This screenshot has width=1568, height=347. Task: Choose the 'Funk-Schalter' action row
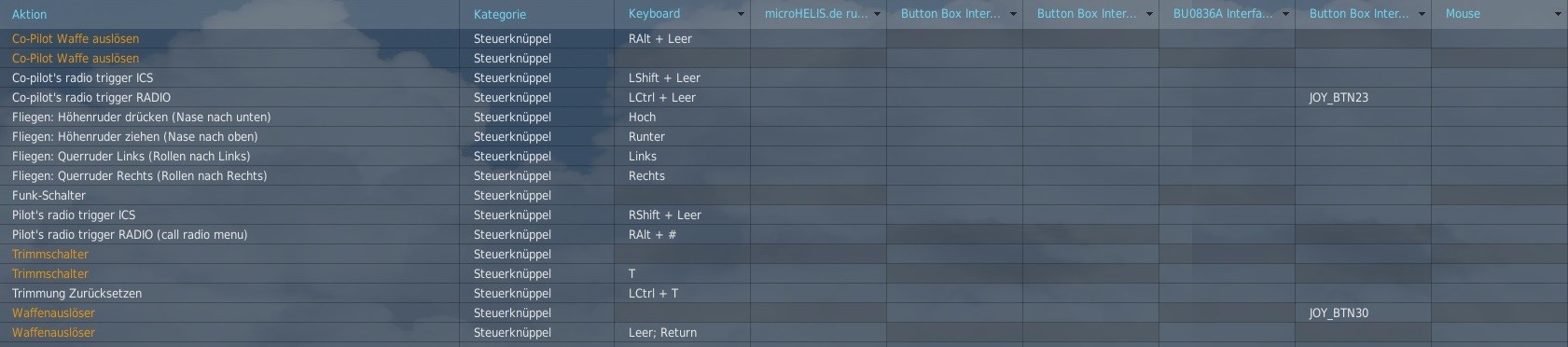click(229, 195)
